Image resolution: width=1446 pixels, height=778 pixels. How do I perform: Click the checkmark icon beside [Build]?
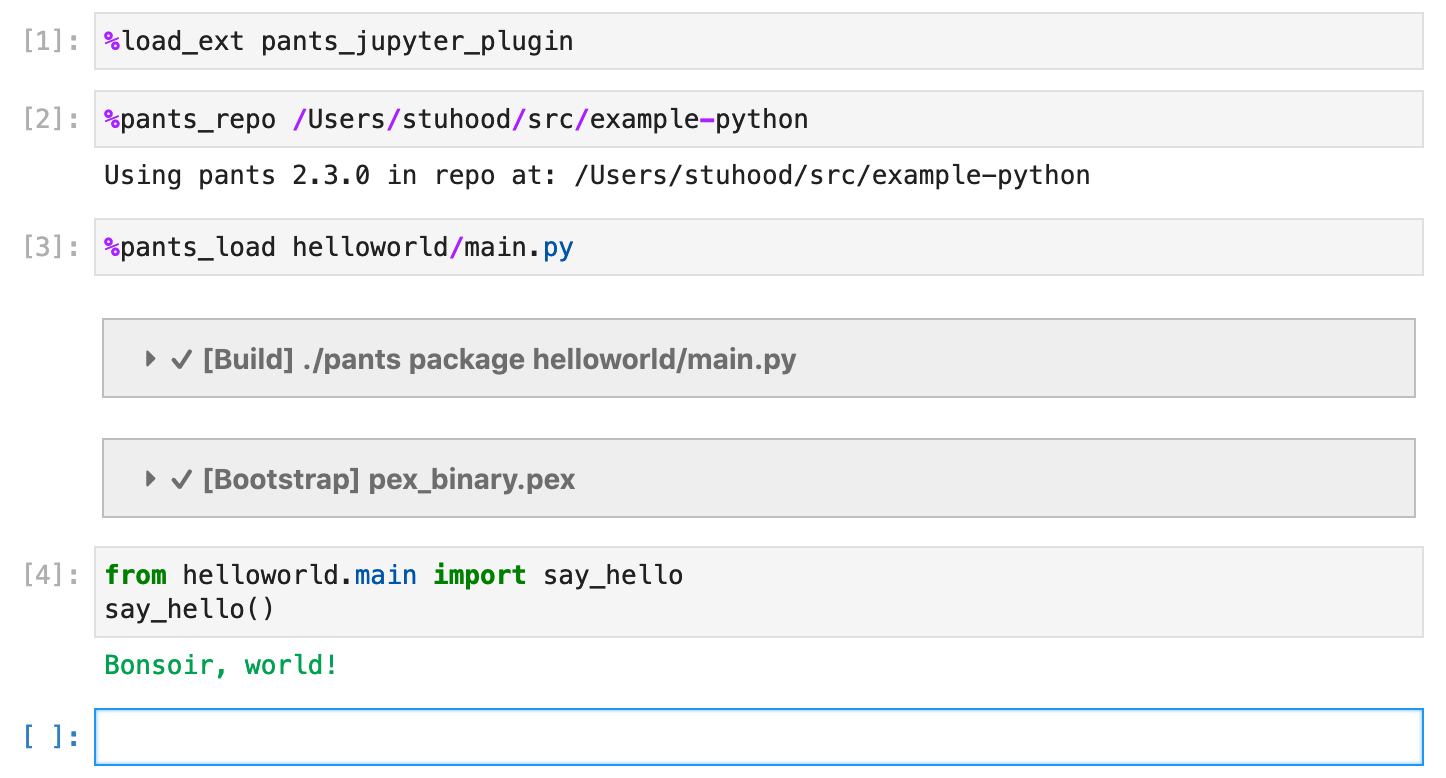181,360
